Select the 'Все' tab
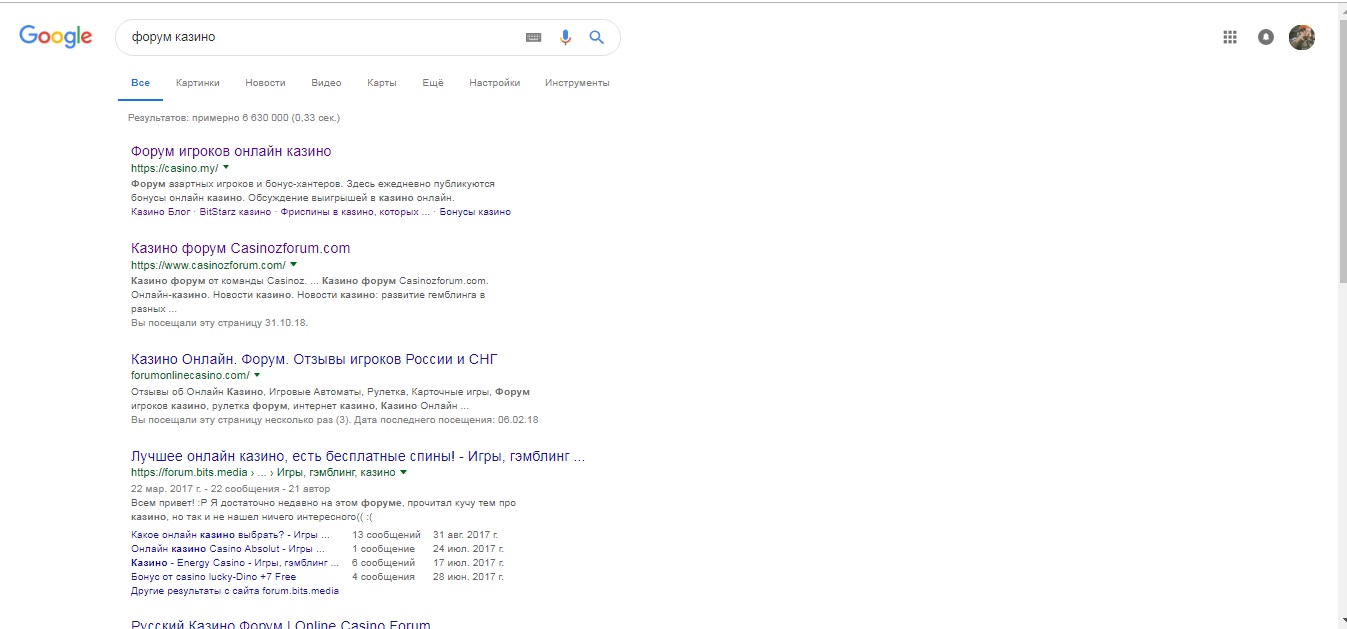 tap(140, 83)
